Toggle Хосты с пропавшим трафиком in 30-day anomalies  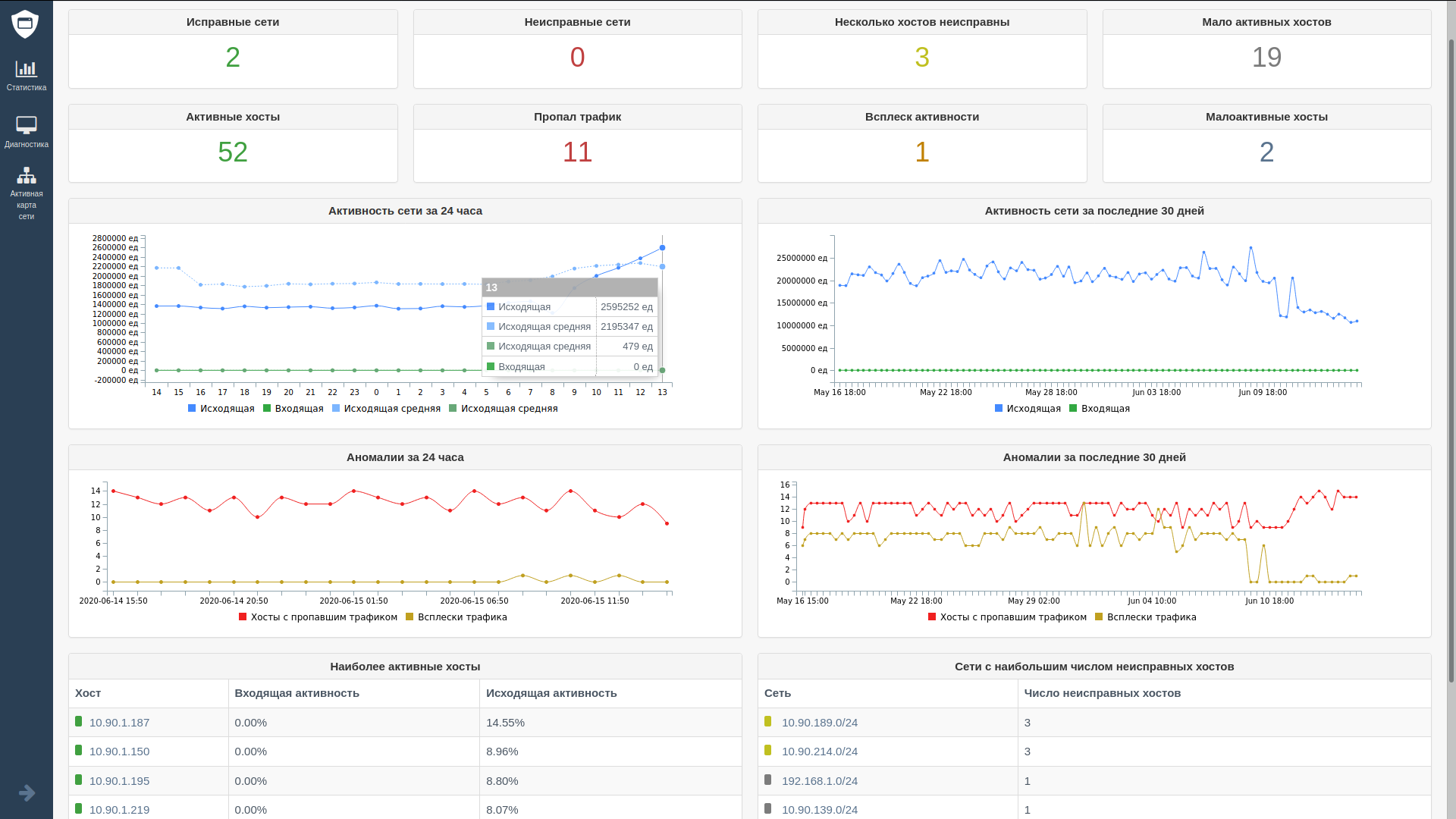(1007, 617)
